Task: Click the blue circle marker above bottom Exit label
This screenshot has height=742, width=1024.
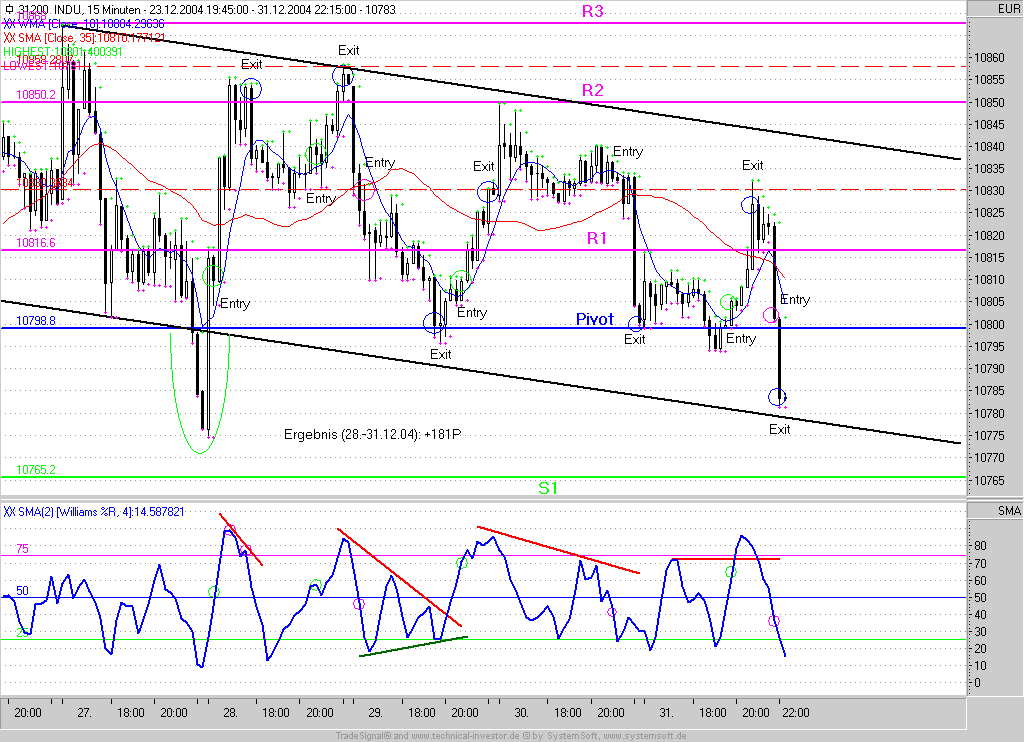Action: [777, 397]
